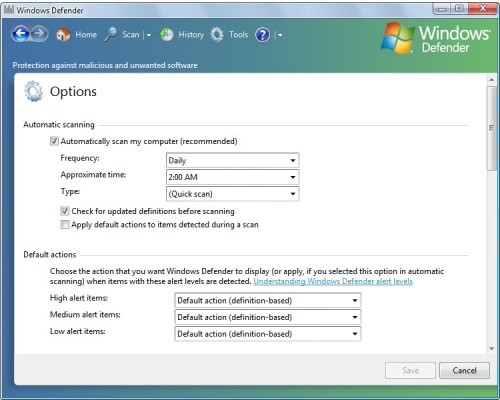The image size is (500, 400).
Task: Open the Medium alert items dropdown
Action: click(268, 317)
